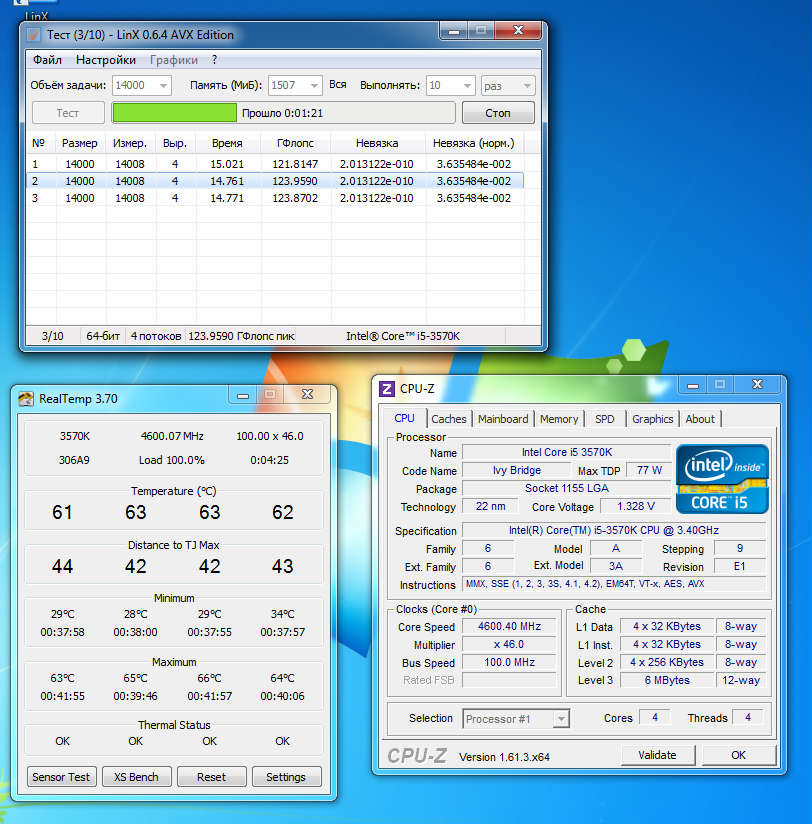The height and width of the screenshot is (824, 812).
Task: Open RealTemp Settings
Action: [286, 777]
